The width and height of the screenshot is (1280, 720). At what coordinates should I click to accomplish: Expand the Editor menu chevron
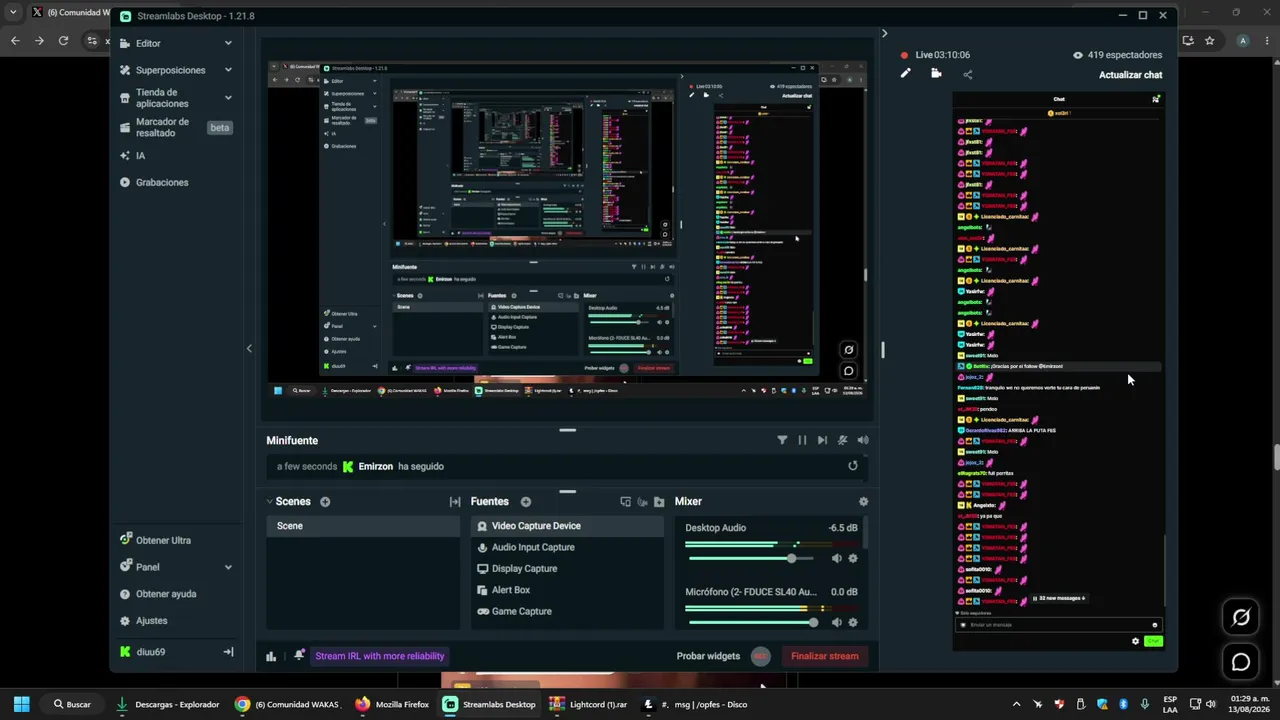[x=228, y=43]
